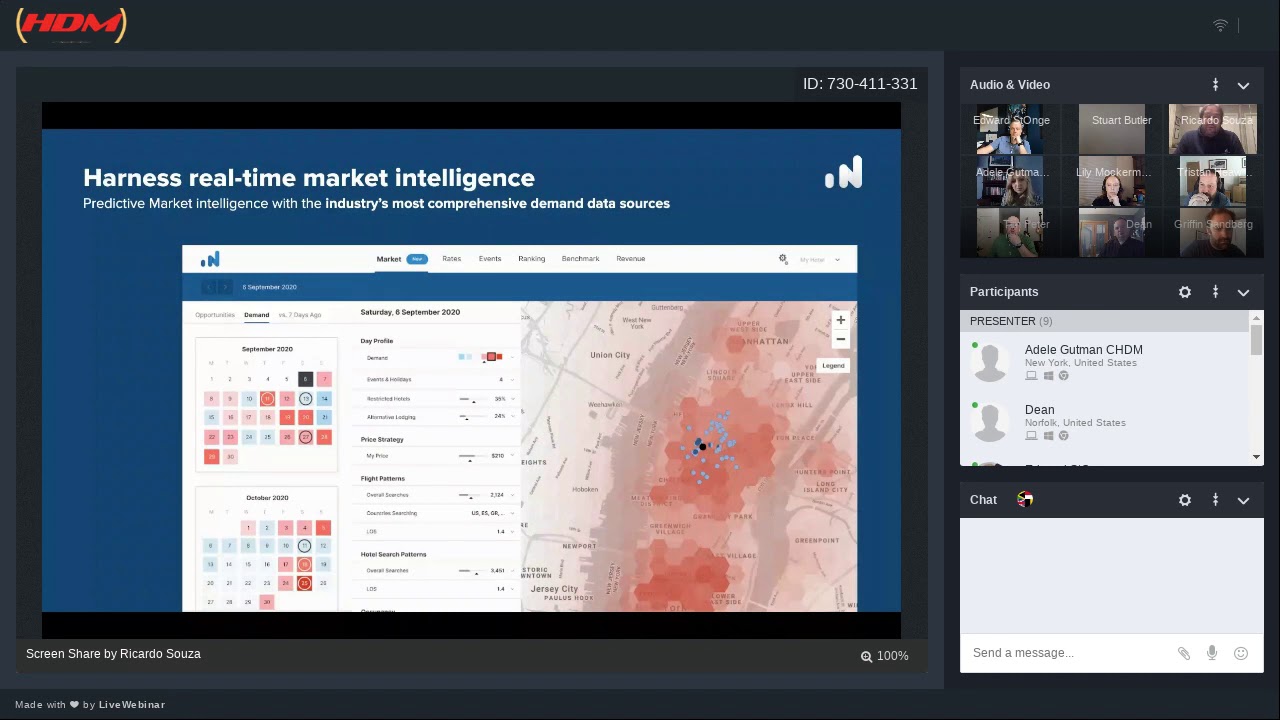Click the Legend button on the map
1280x720 pixels.
tap(833, 366)
